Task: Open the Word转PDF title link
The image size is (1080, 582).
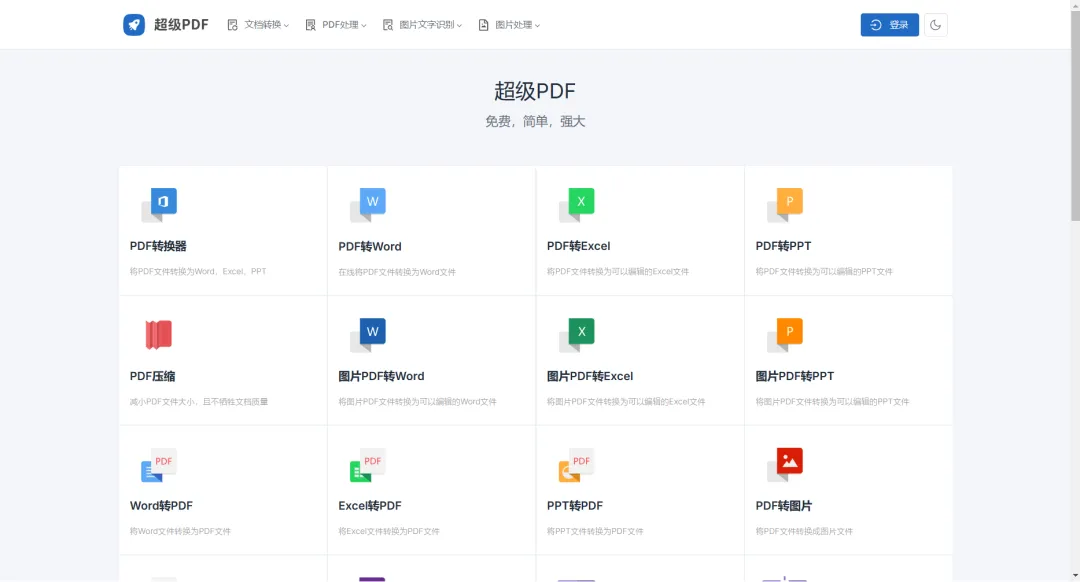Action: coord(161,506)
